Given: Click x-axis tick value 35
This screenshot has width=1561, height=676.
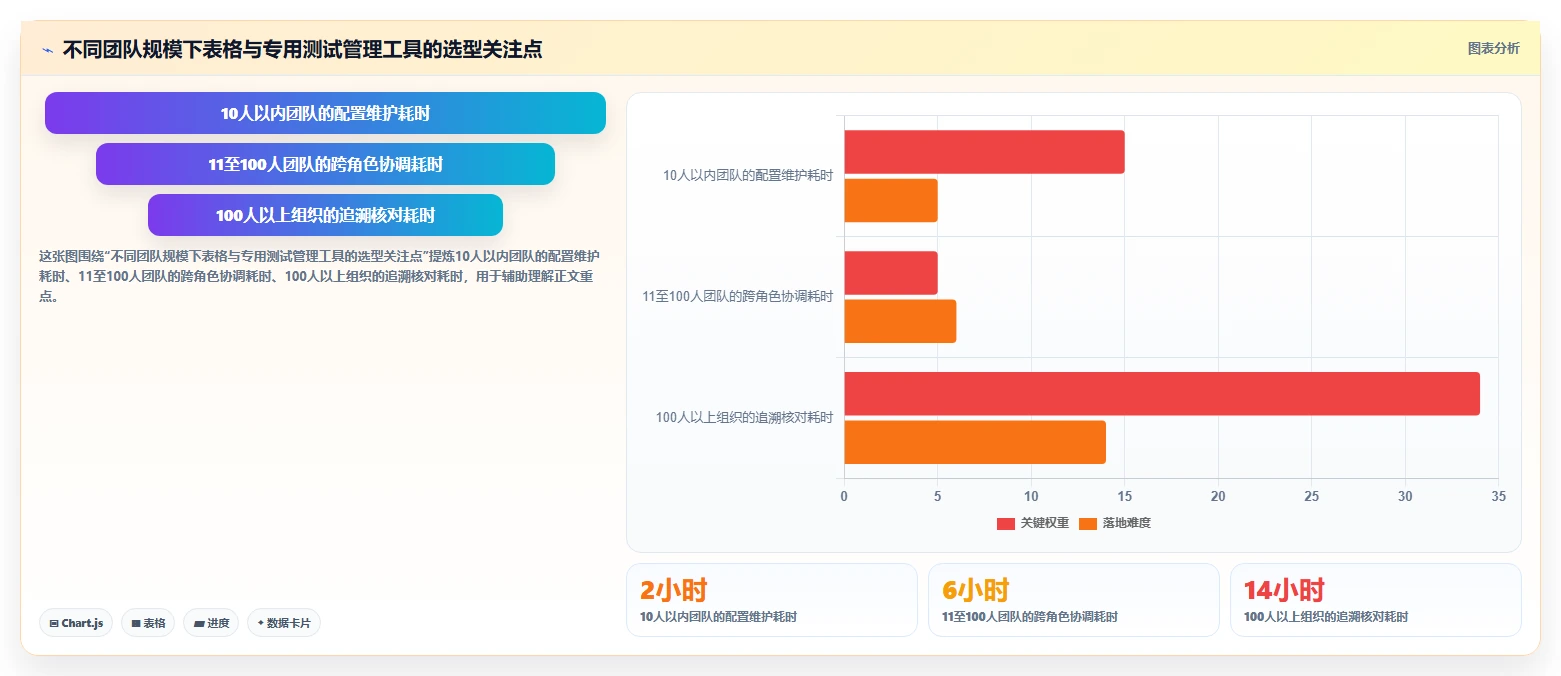Looking at the screenshot, I should [1498, 496].
